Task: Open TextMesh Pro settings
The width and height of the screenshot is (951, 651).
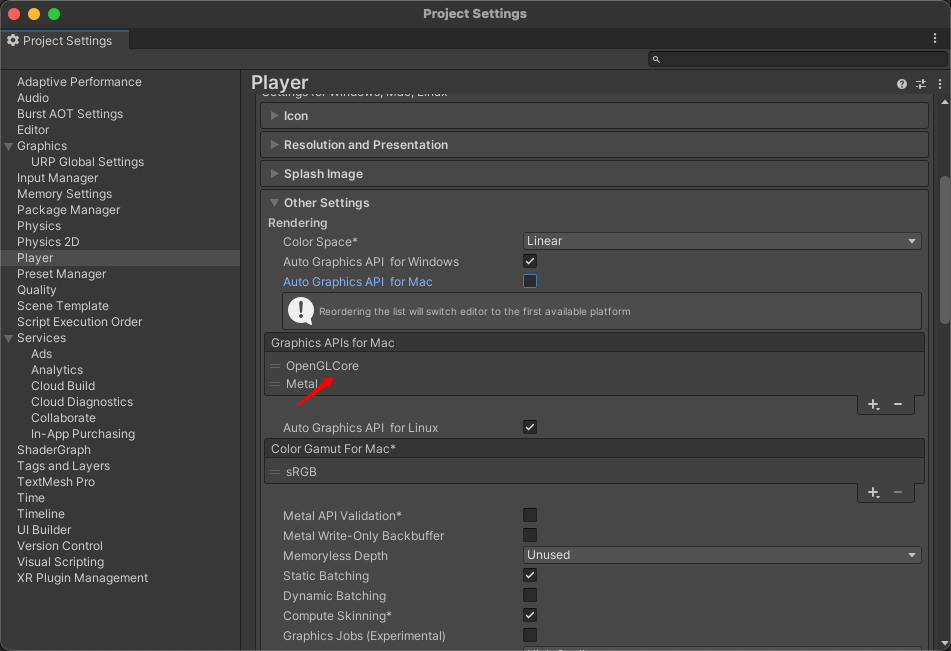Action: [x=56, y=482]
